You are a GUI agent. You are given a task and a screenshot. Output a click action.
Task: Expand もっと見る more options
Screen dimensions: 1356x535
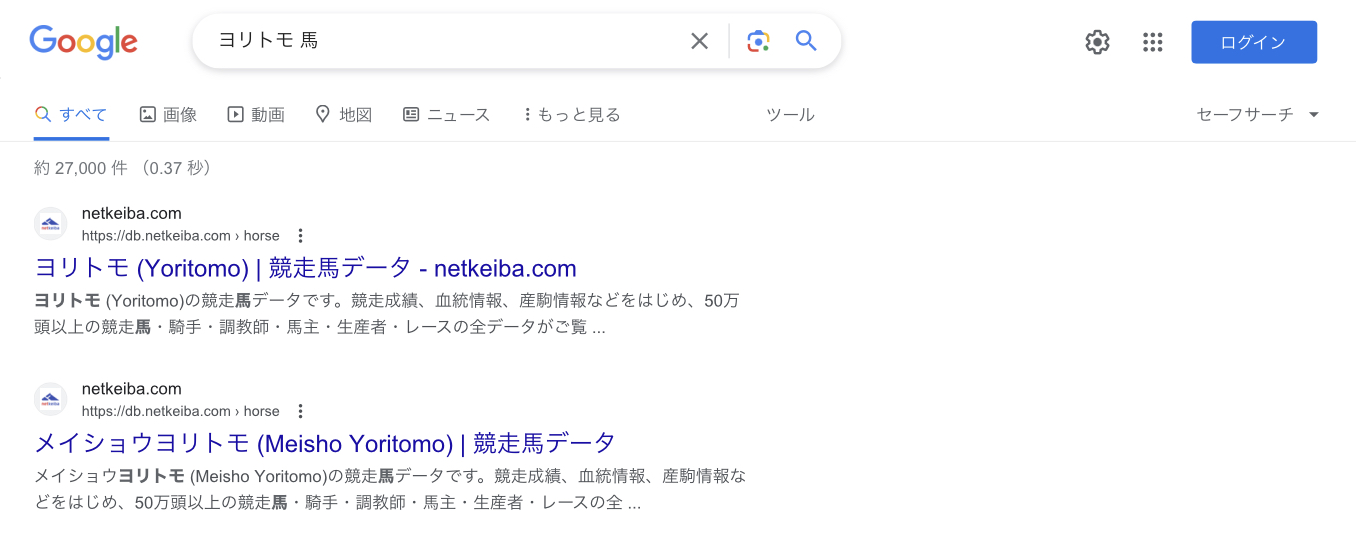571,114
